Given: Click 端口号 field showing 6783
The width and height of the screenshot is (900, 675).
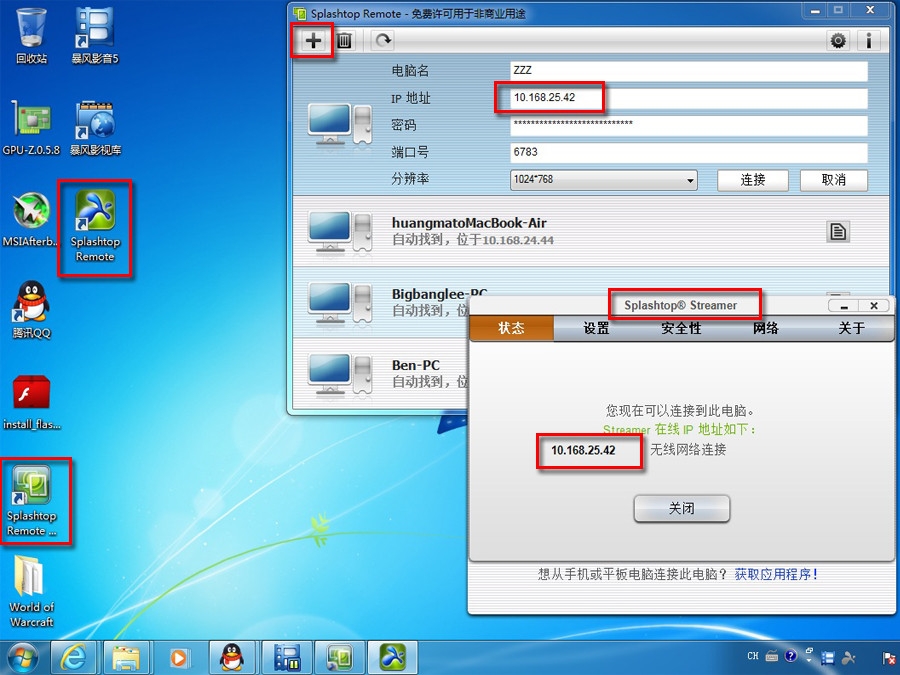Looking at the screenshot, I should (x=689, y=153).
